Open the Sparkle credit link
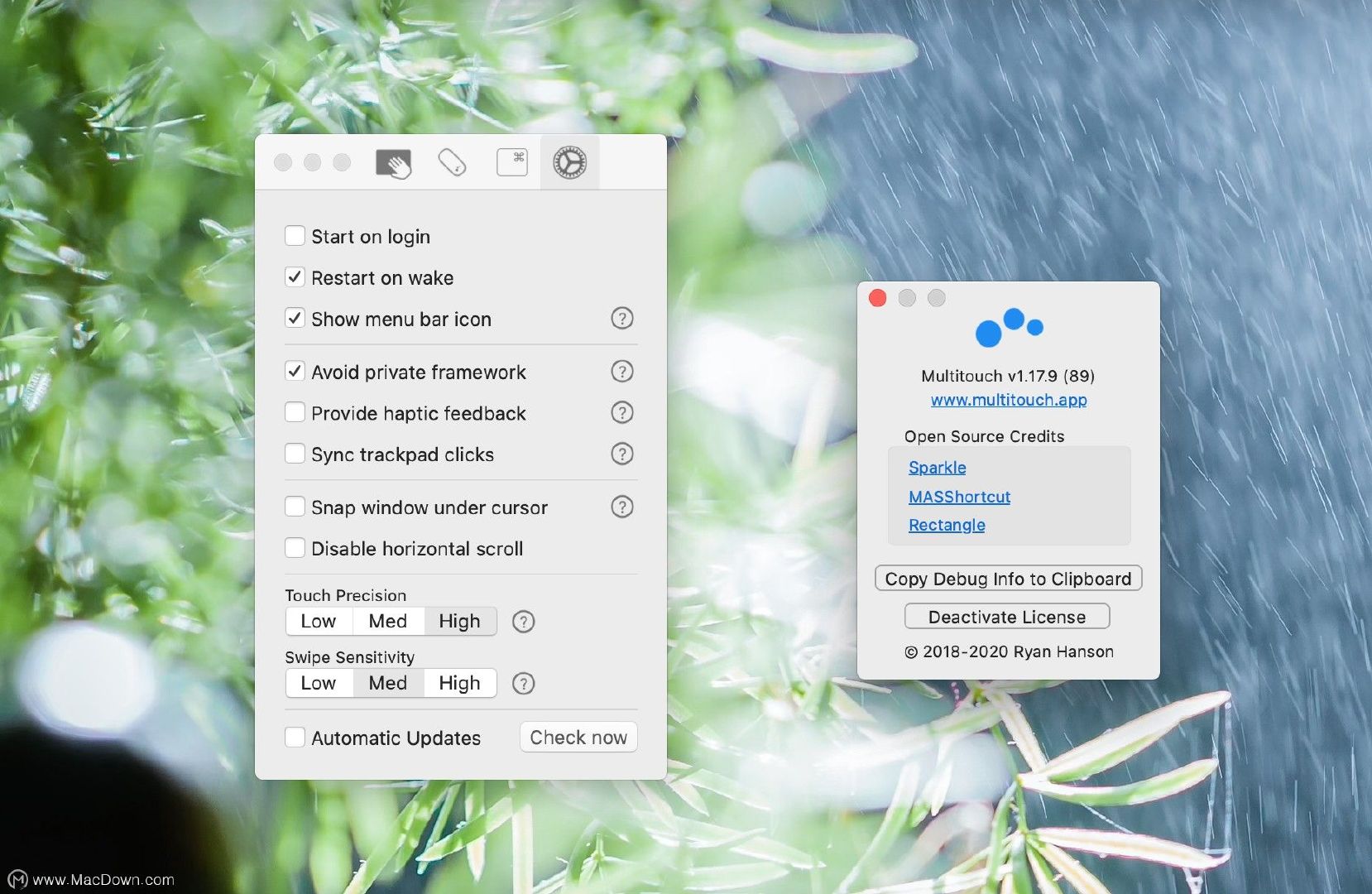Viewport: 1372px width, 894px height. coord(938,468)
